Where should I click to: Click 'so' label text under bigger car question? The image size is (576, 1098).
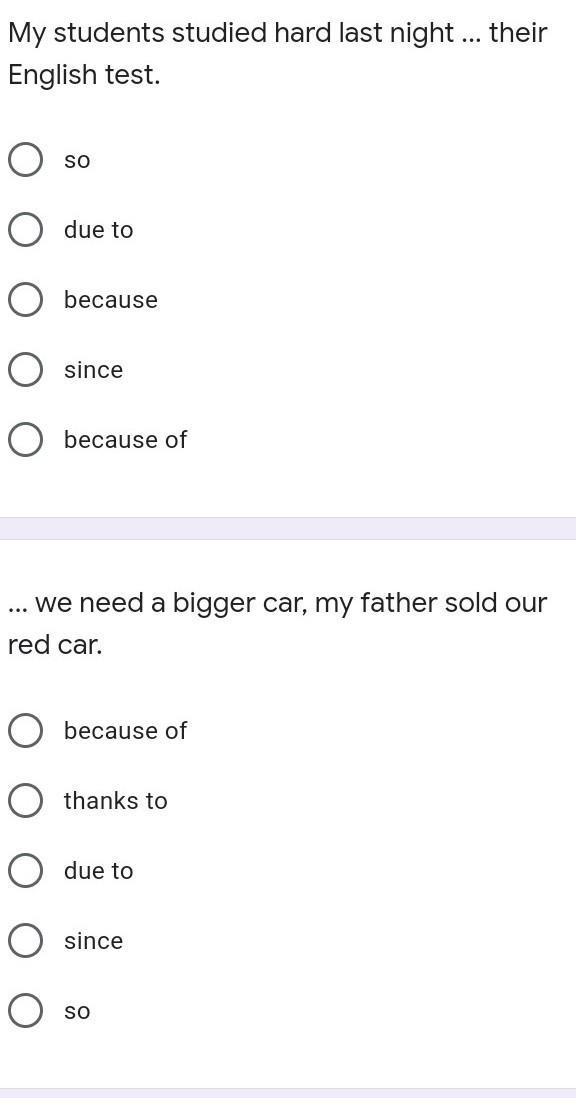pos(77,1011)
